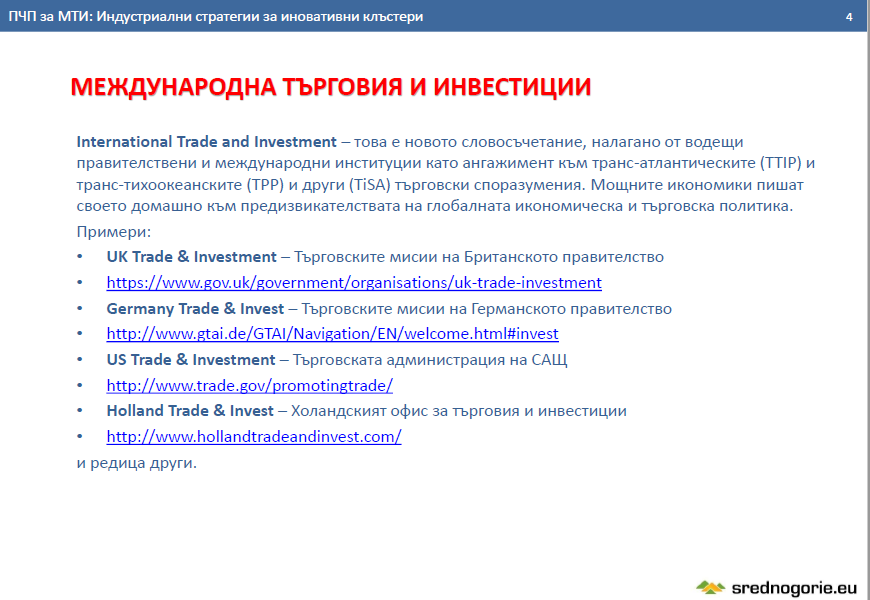Click the srednogorie.eu logo text

pos(795,587)
